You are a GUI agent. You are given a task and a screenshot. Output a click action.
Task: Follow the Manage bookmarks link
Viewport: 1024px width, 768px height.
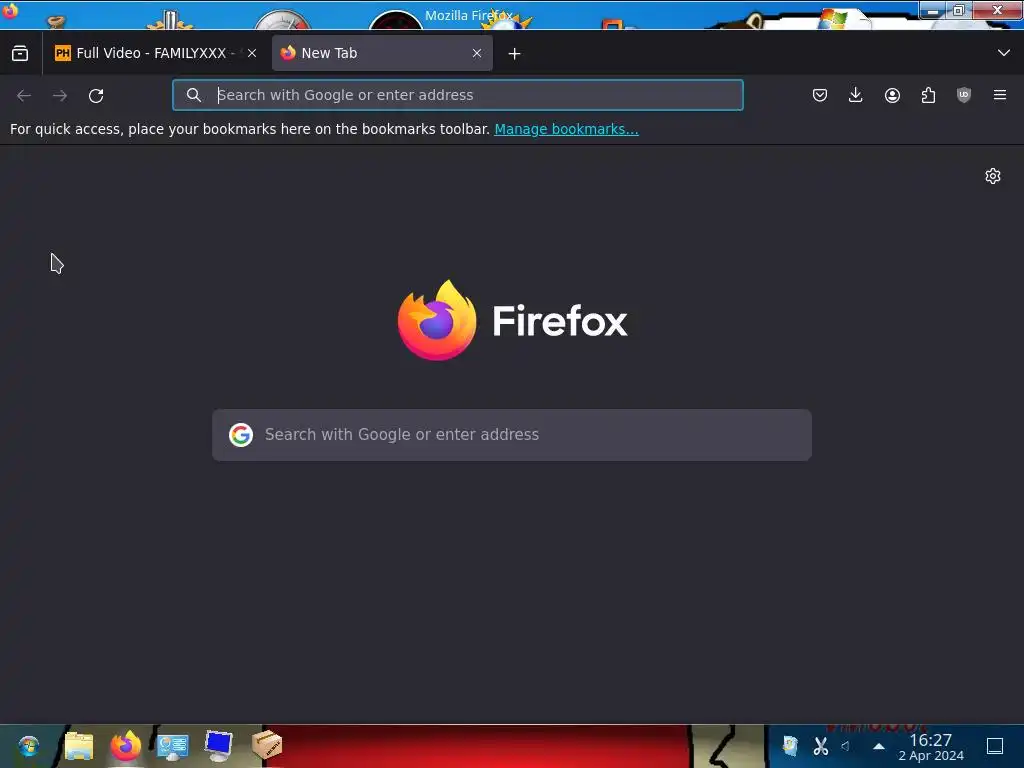(x=566, y=129)
